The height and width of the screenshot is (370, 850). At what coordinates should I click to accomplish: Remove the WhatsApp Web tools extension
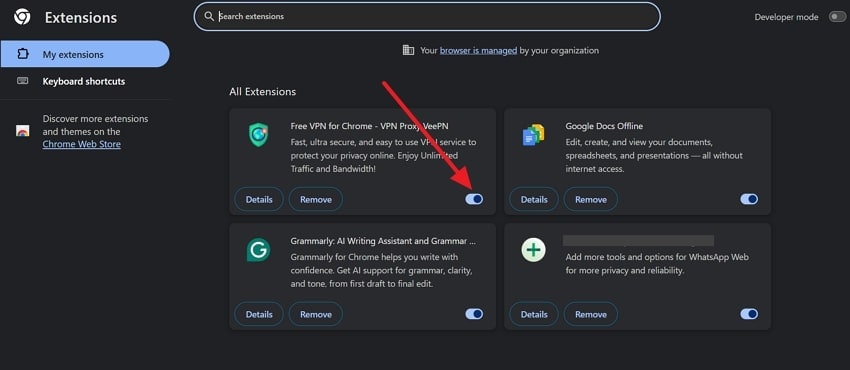click(591, 314)
